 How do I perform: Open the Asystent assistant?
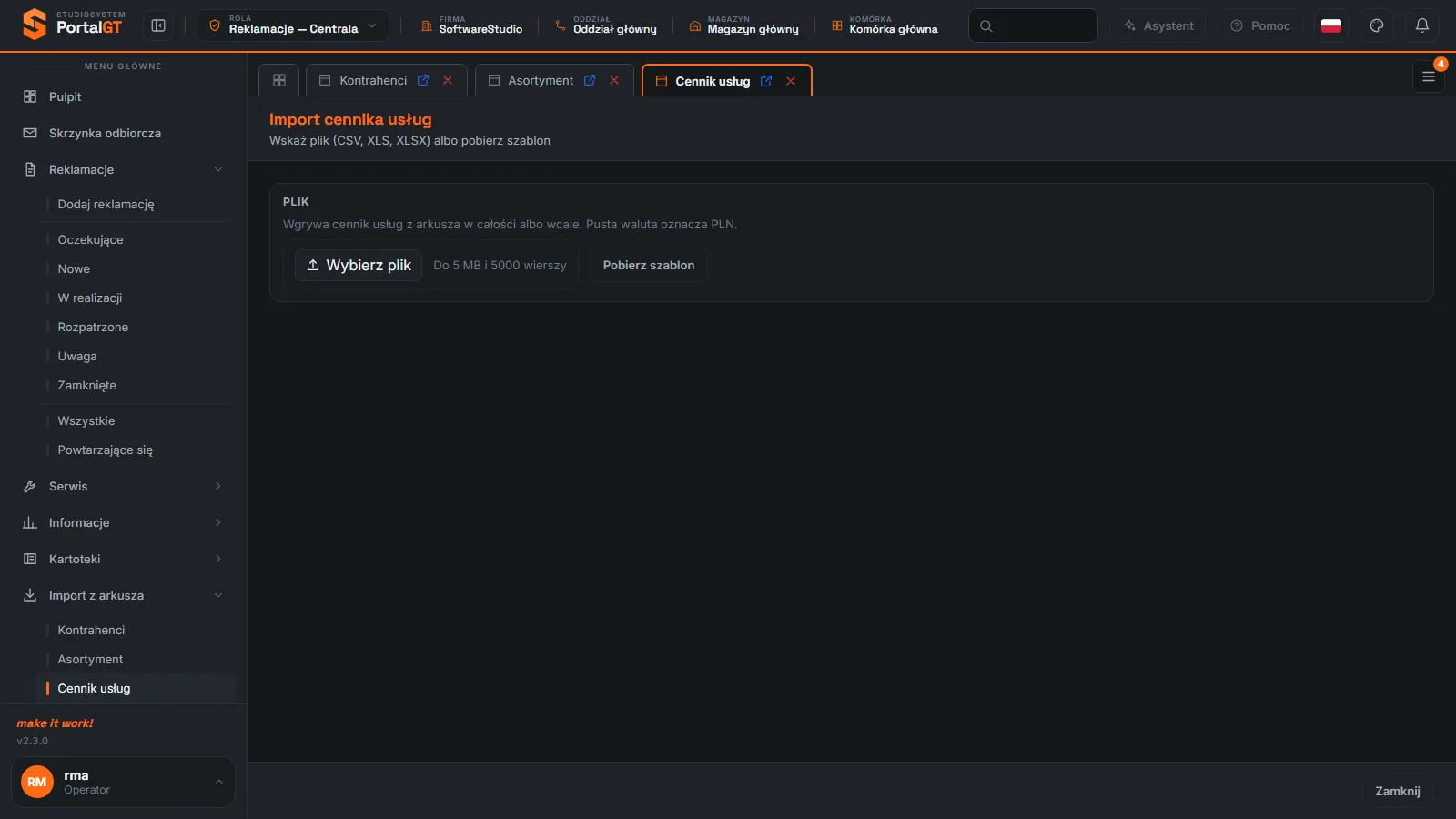coord(1158,25)
